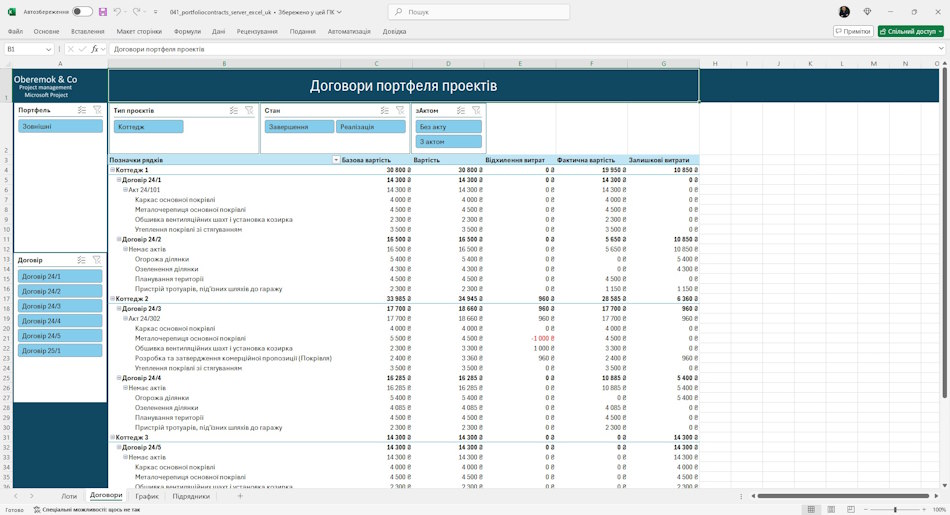Toggle З актом slicer item
This screenshot has height=515, width=950.
[x=449, y=141]
